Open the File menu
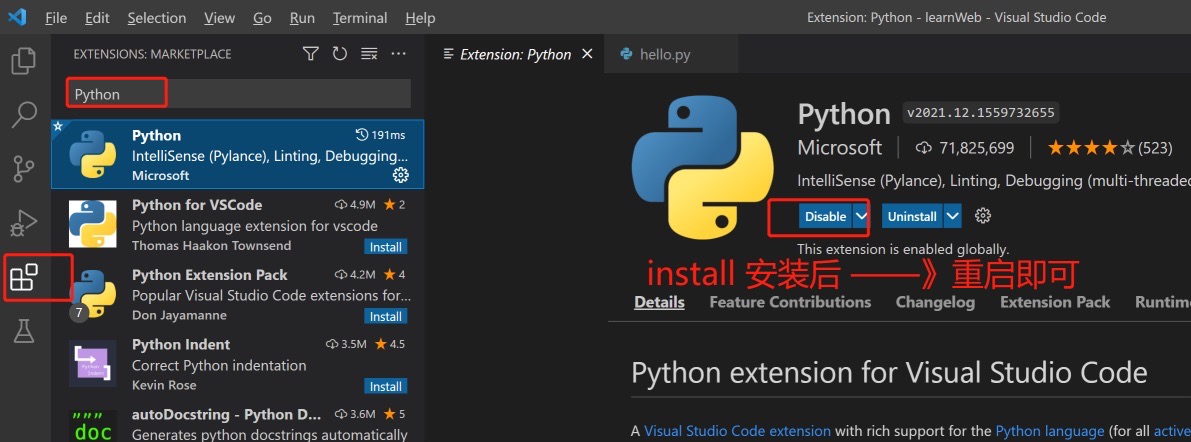1191x442 pixels. tap(56, 17)
